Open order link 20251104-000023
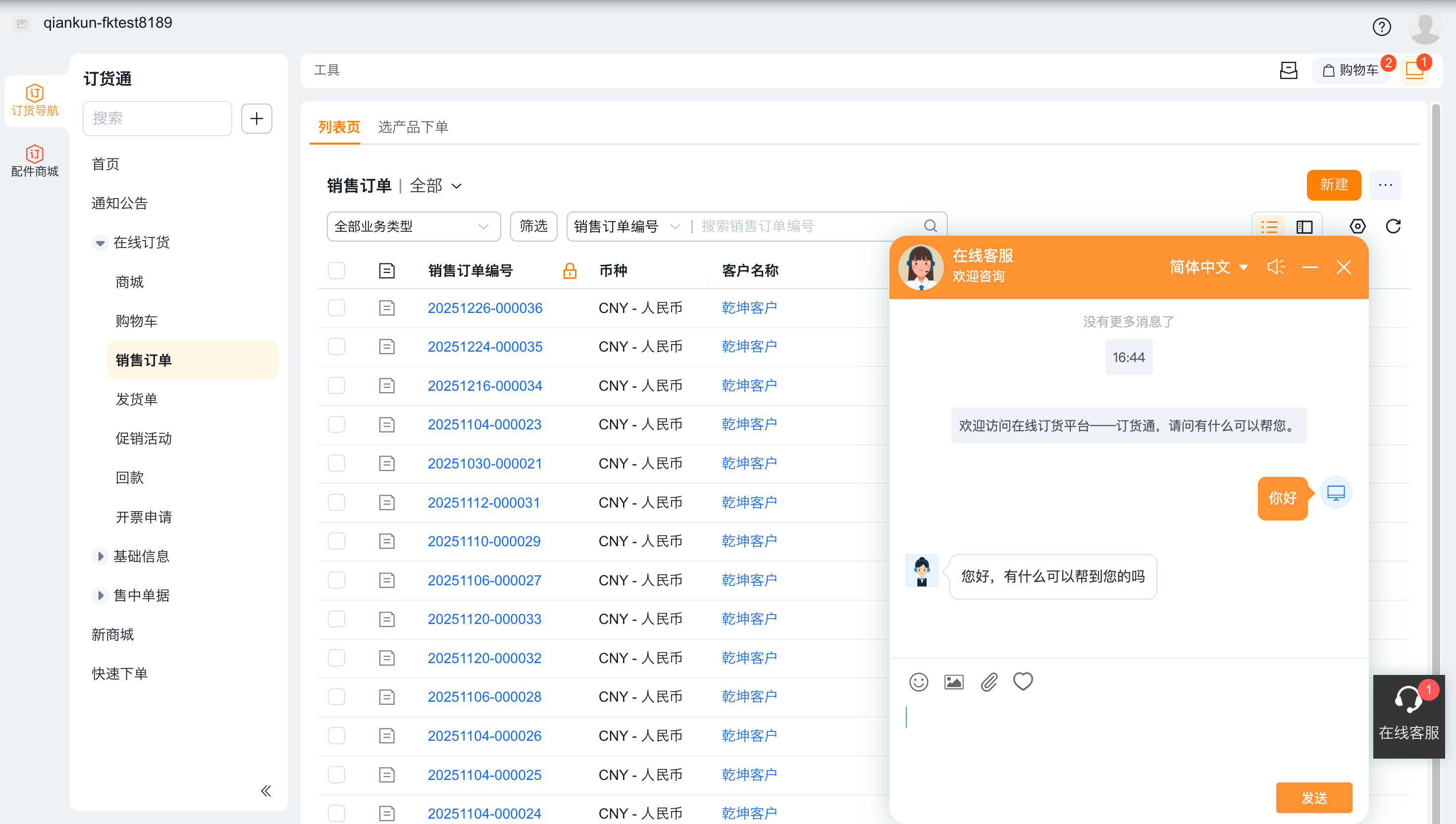This screenshot has width=1456, height=824. [484, 424]
